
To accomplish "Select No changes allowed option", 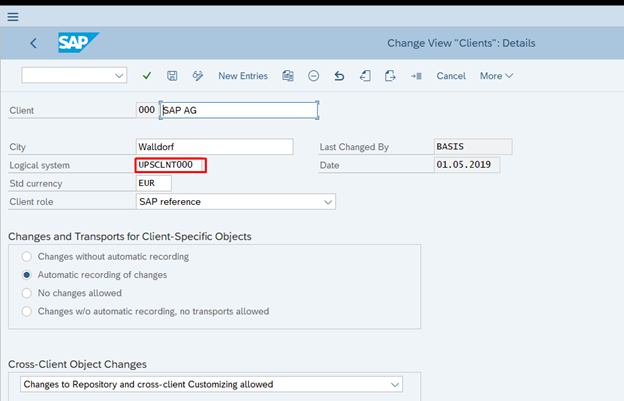I will tap(27, 293).
